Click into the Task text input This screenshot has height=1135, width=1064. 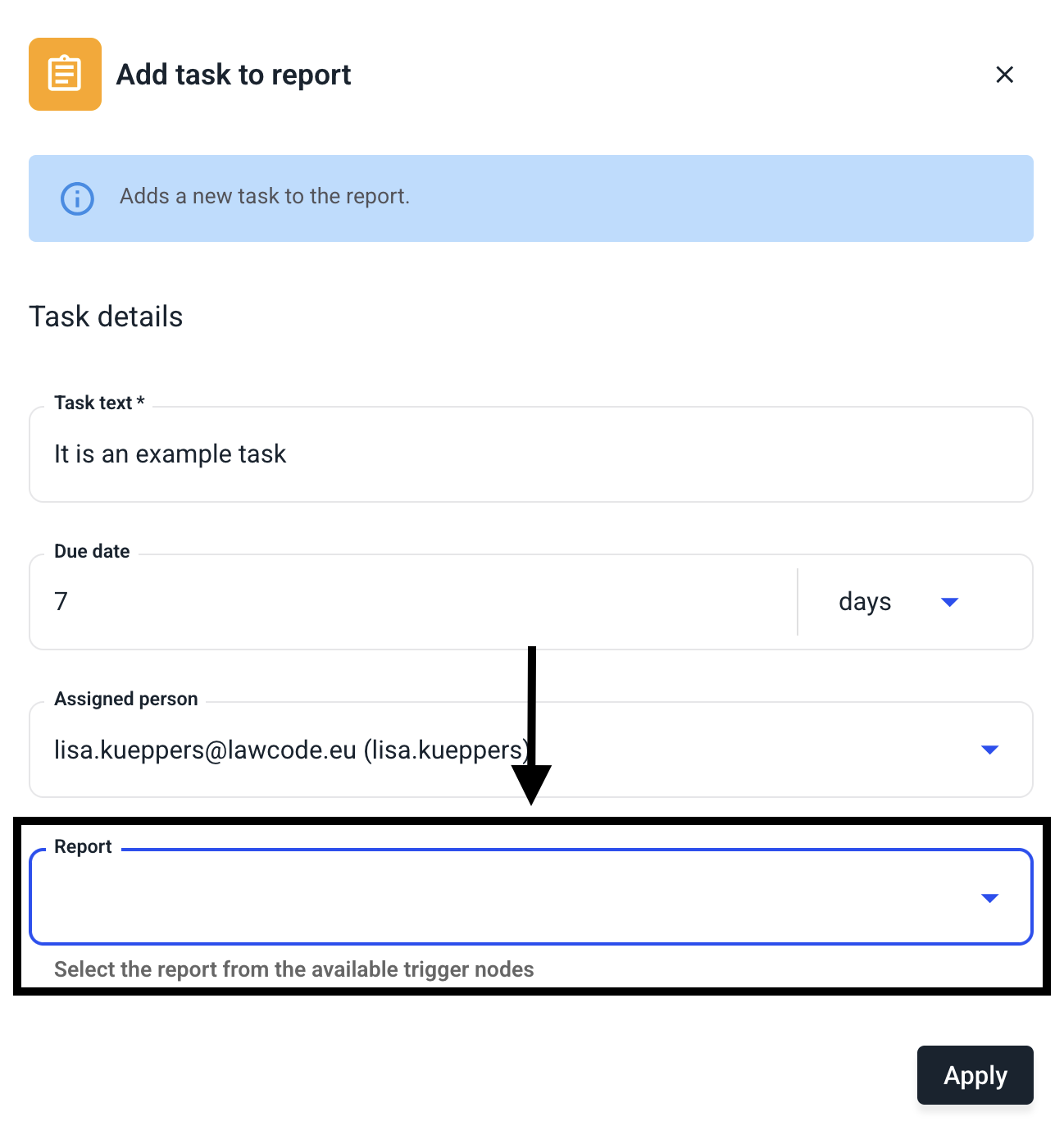tap(531, 454)
